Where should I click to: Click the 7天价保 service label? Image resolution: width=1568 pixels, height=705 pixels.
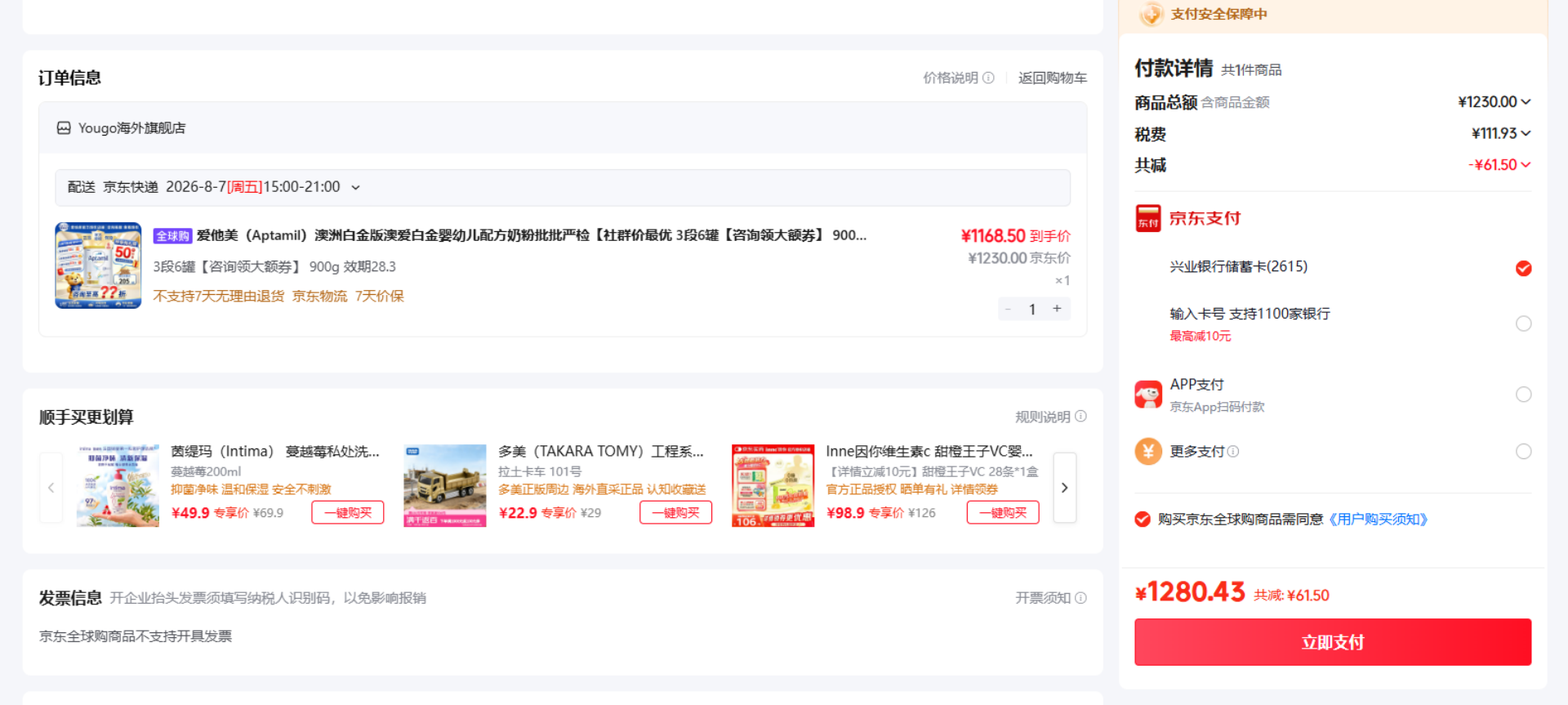point(380,296)
